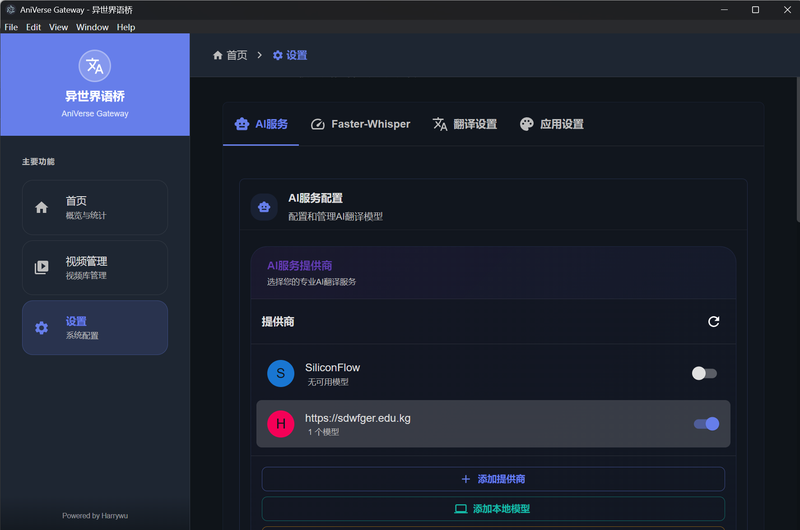Click the 添加提供商 button

pos(493,479)
